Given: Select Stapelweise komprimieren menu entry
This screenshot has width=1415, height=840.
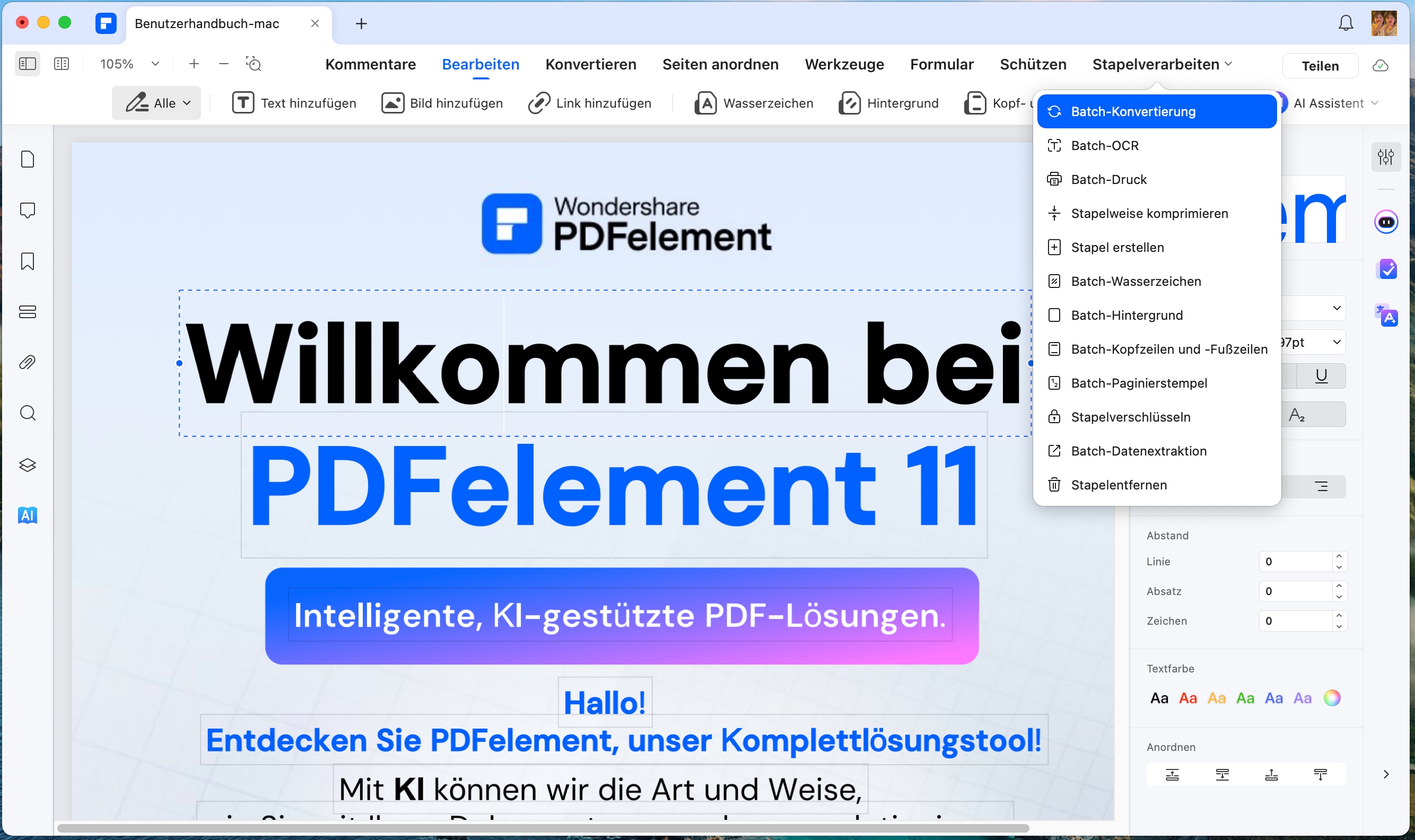Looking at the screenshot, I should pos(1157,213).
